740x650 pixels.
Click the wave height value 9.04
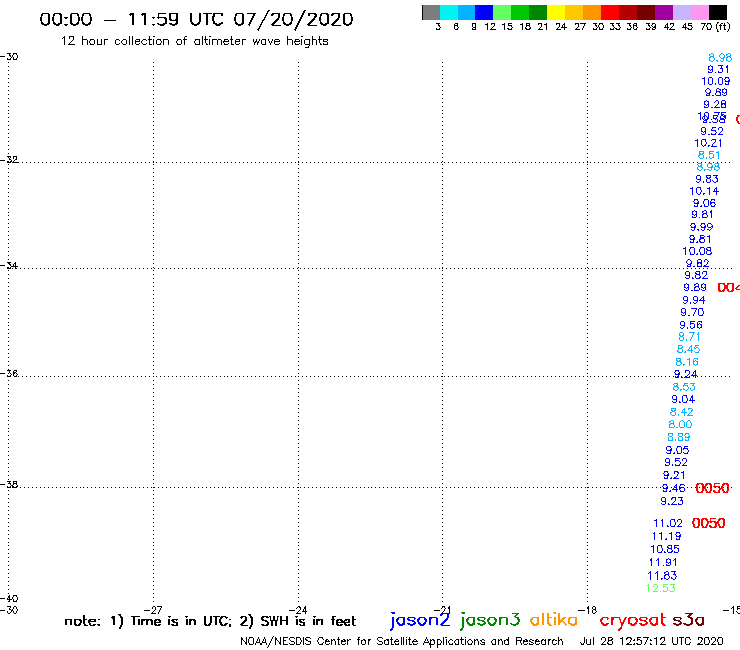(x=683, y=399)
